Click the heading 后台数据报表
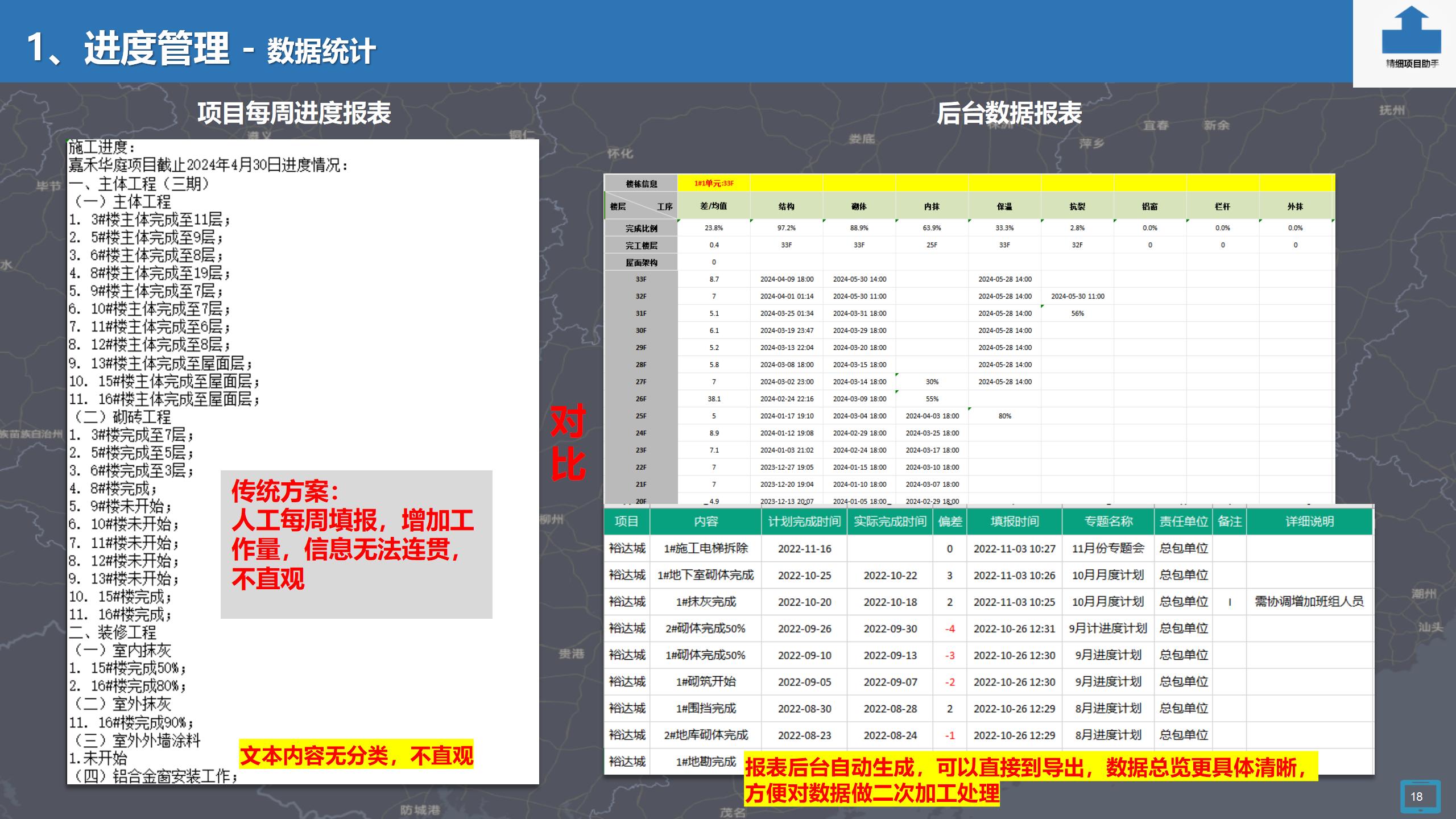 (1009, 113)
